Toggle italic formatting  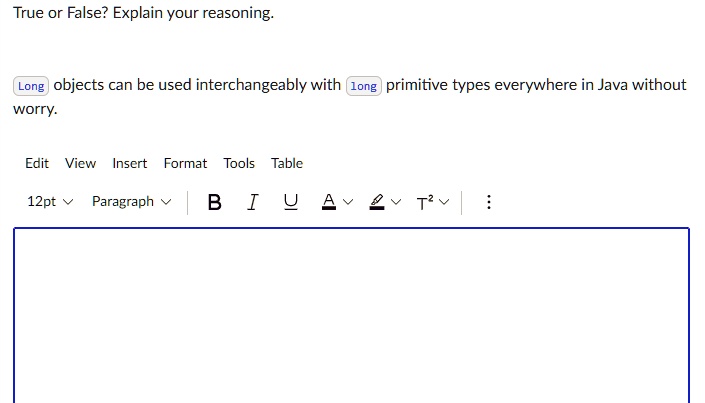click(253, 202)
